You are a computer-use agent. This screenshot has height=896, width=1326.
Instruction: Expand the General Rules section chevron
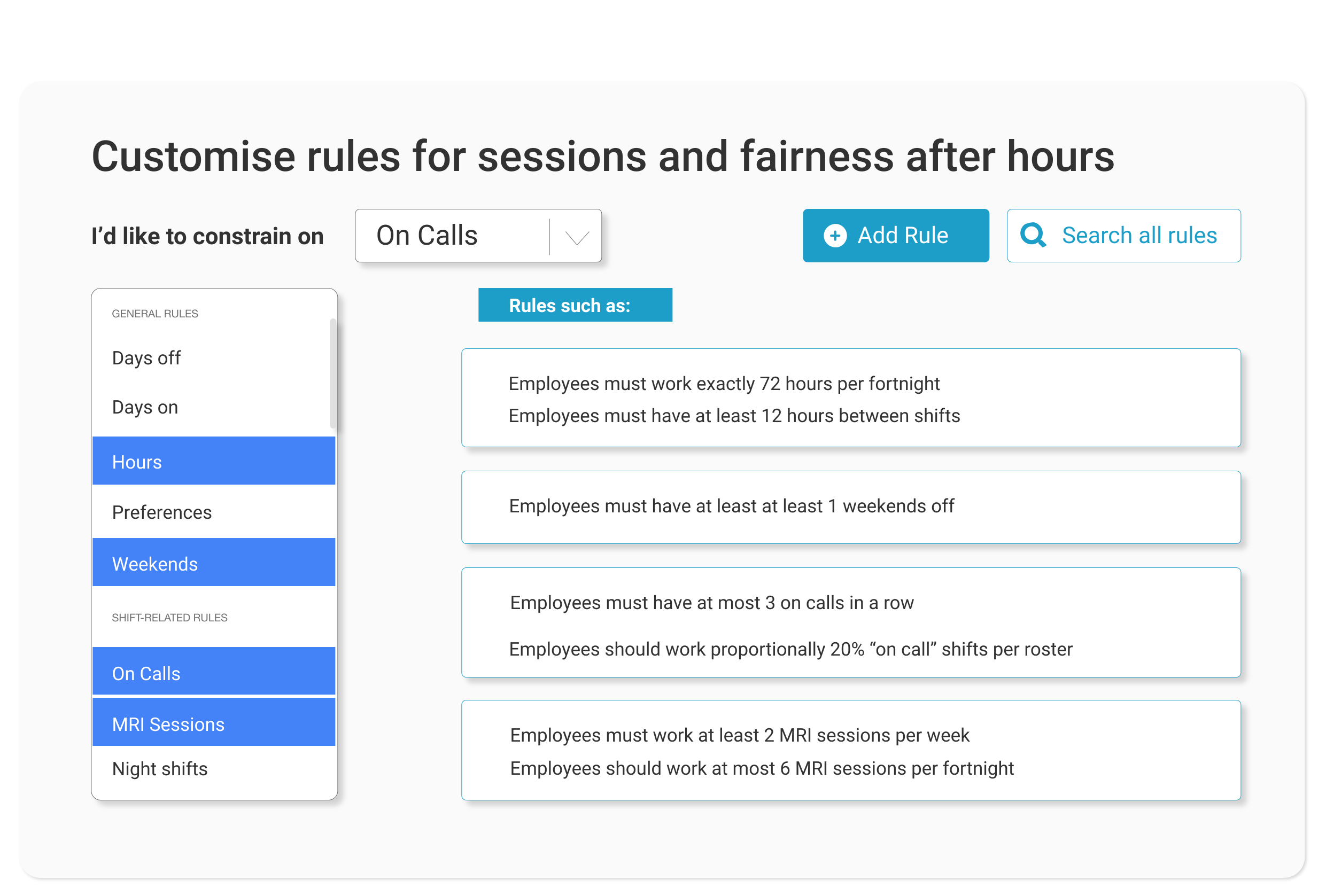[x=156, y=313]
